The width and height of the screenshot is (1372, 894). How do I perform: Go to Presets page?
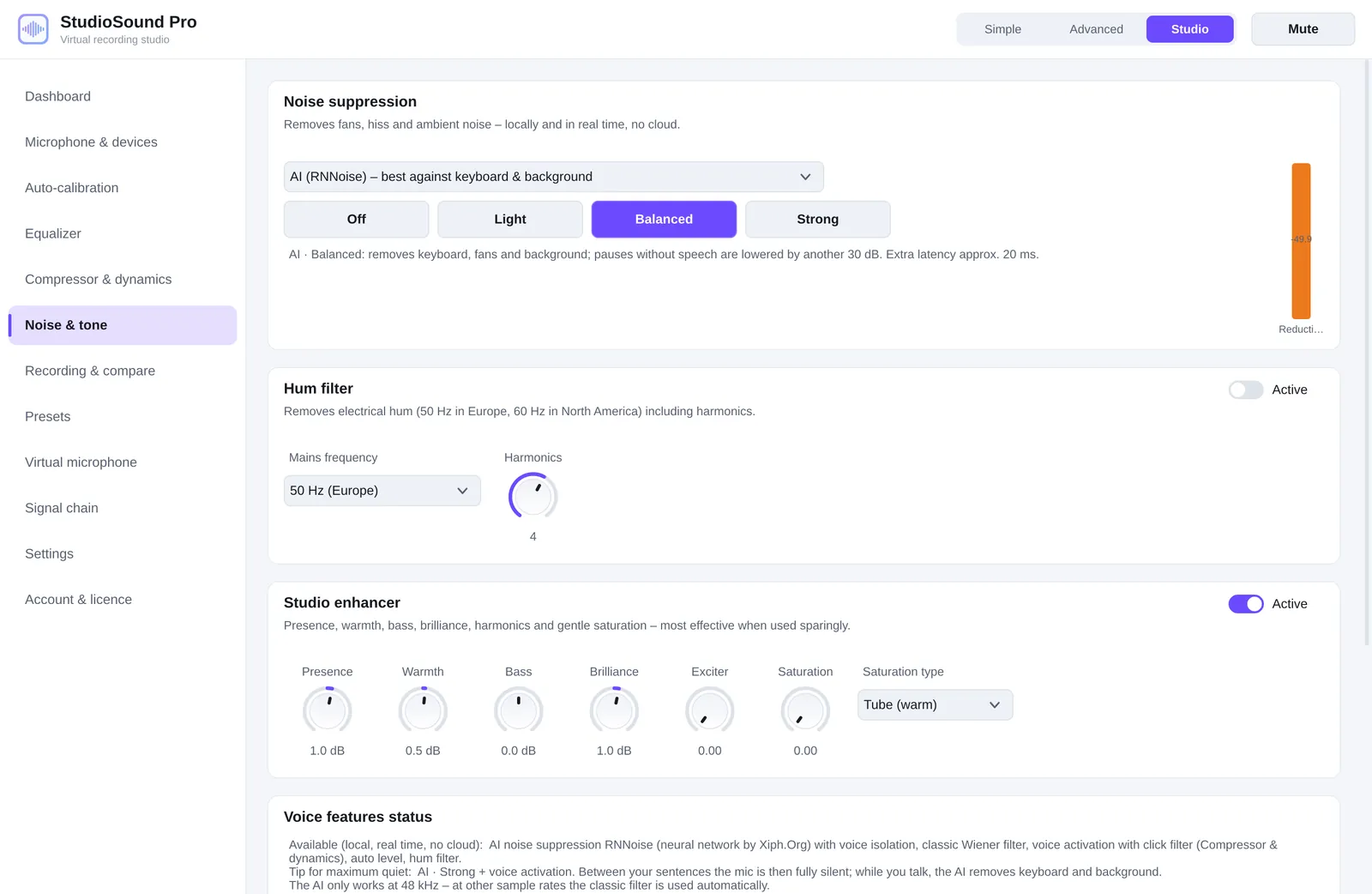pos(123,417)
